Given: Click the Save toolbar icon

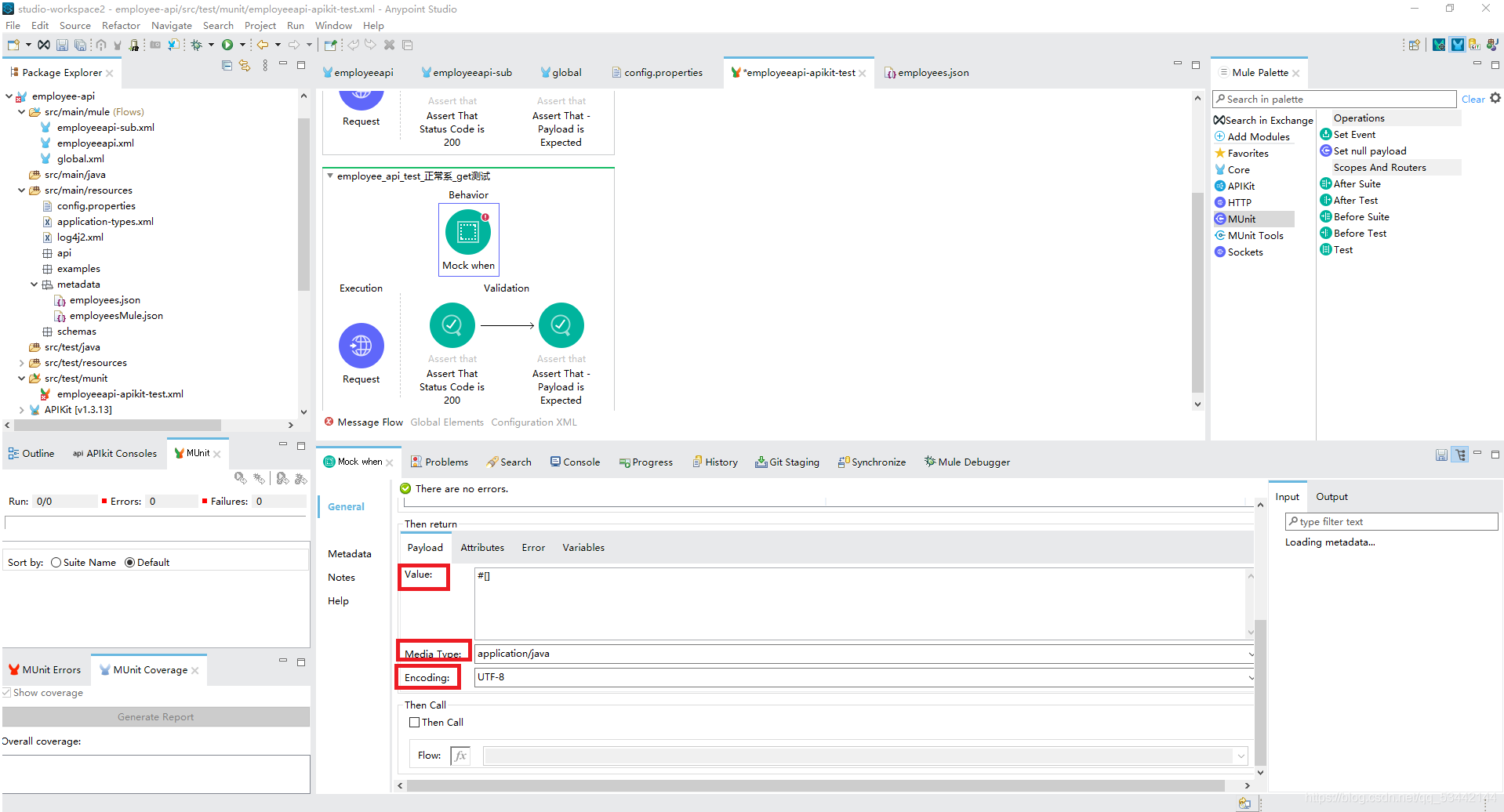Looking at the screenshot, I should [x=62, y=45].
